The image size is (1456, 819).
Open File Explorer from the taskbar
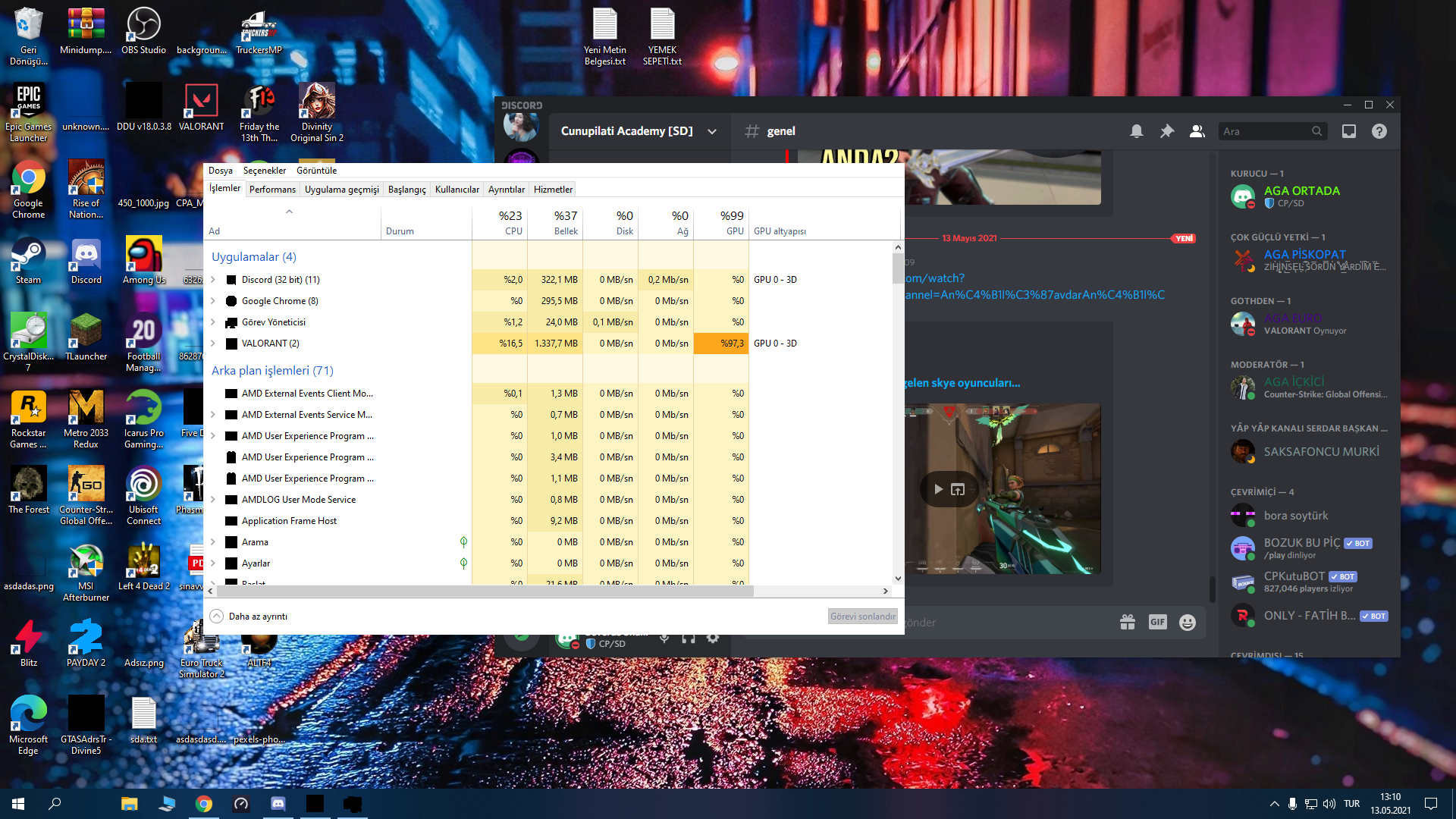[130, 804]
